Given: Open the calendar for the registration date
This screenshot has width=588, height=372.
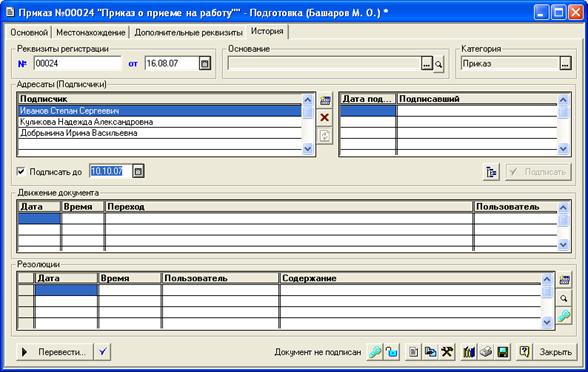Looking at the screenshot, I should pos(205,63).
